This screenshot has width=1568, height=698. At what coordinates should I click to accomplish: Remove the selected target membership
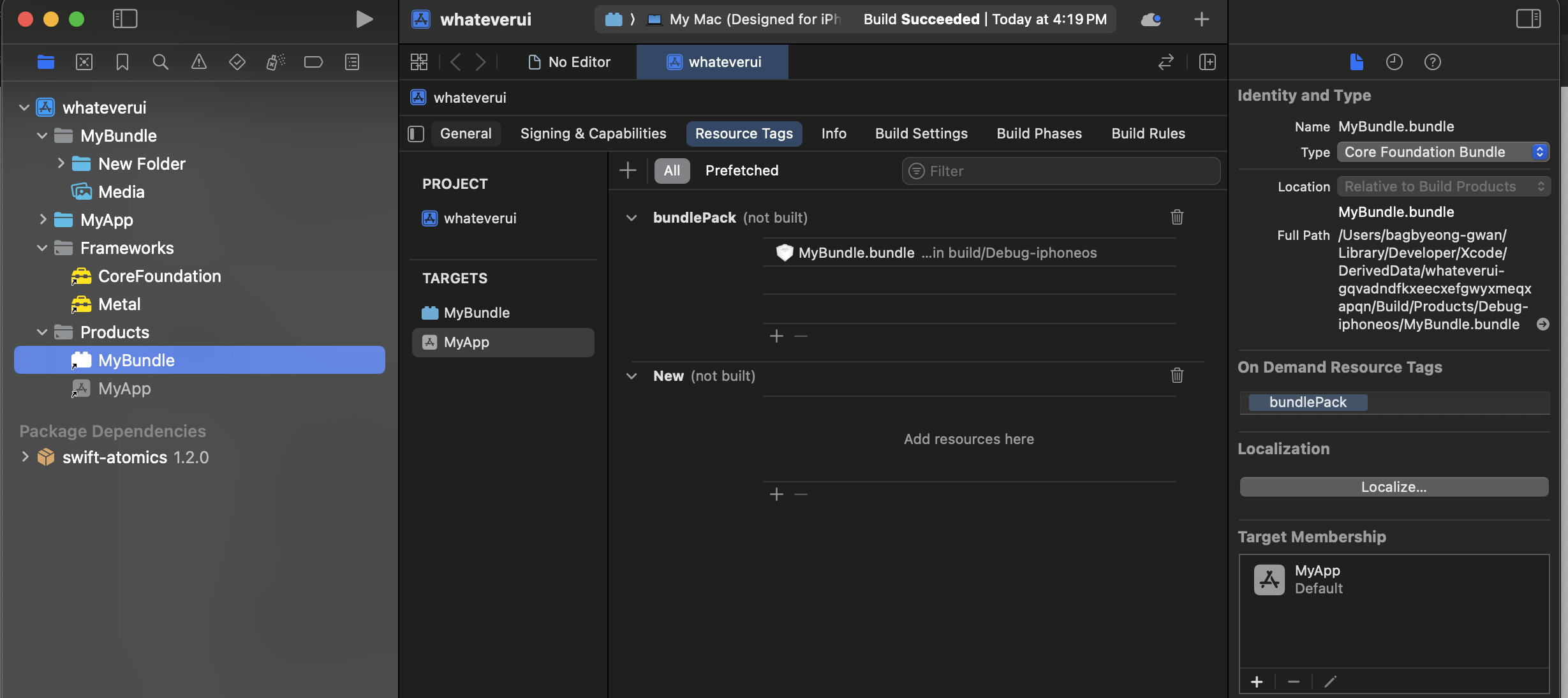1294,681
